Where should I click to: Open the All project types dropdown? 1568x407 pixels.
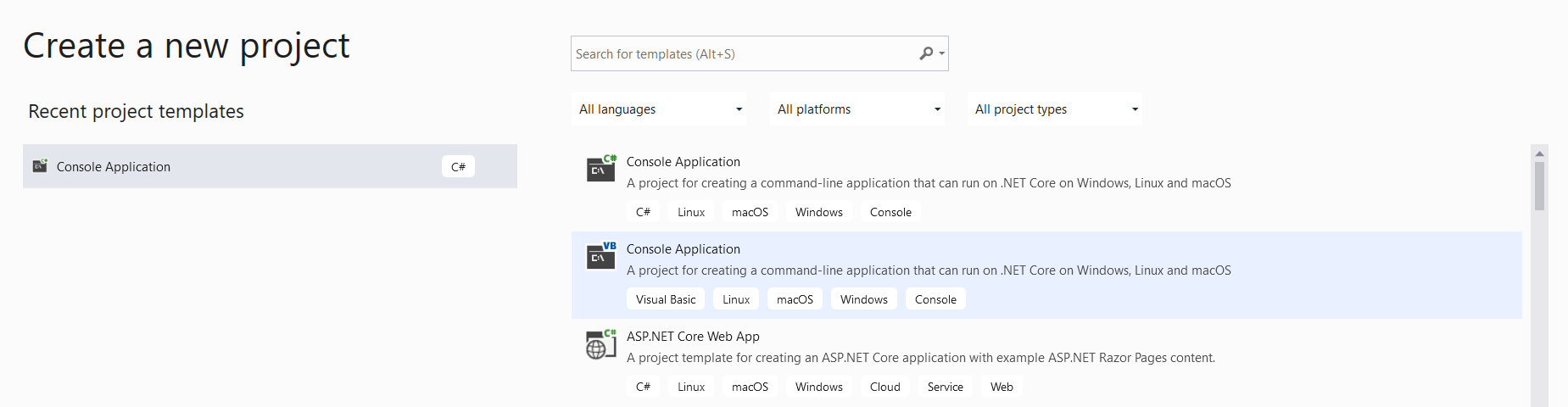pos(1055,109)
